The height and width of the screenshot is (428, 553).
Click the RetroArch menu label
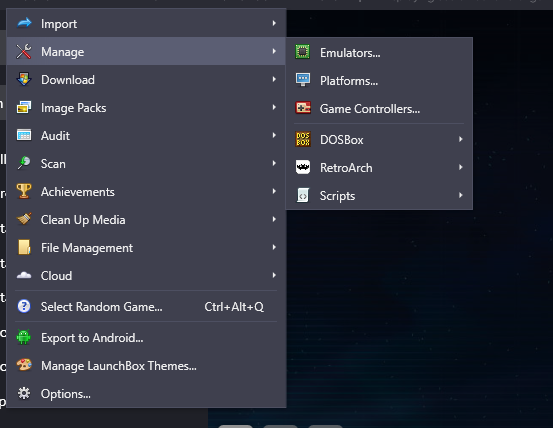[x=346, y=168]
